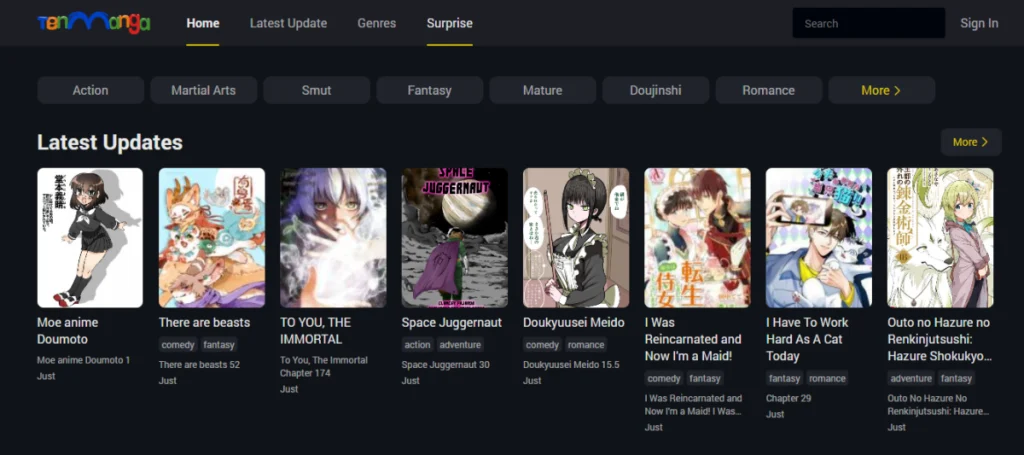Open chapter Moe anime Doumoto 1
Image resolution: width=1024 pixels, height=455 pixels.
(84, 360)
